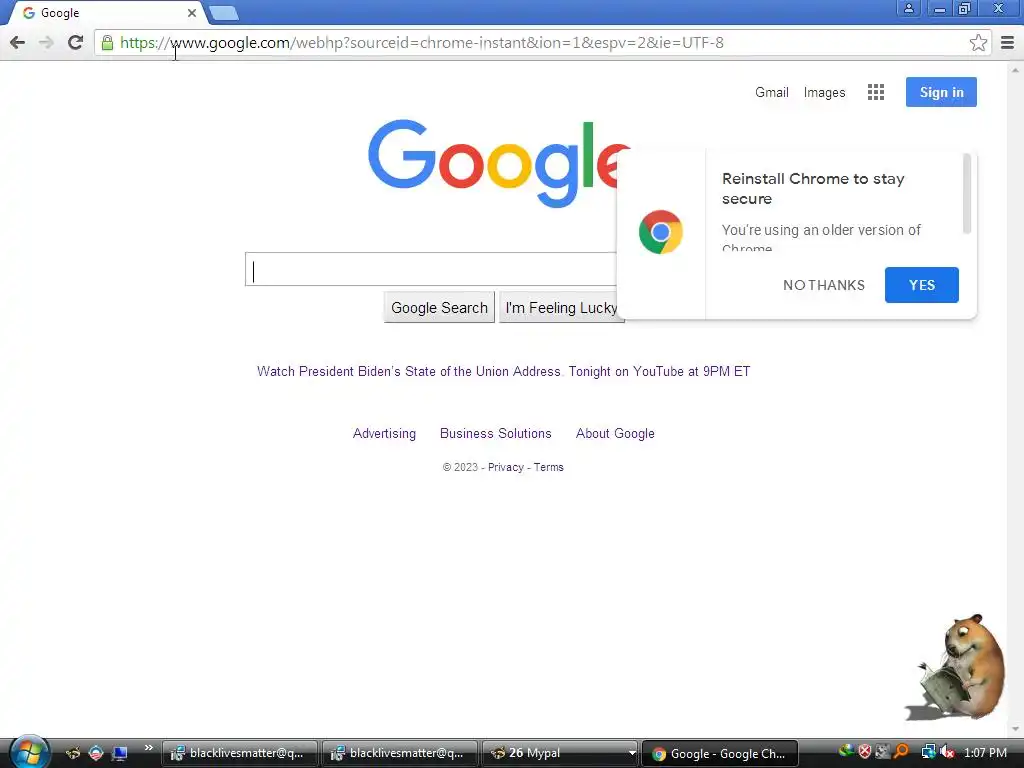Click the Chrome profile person icon

click(x=908, y=8)
